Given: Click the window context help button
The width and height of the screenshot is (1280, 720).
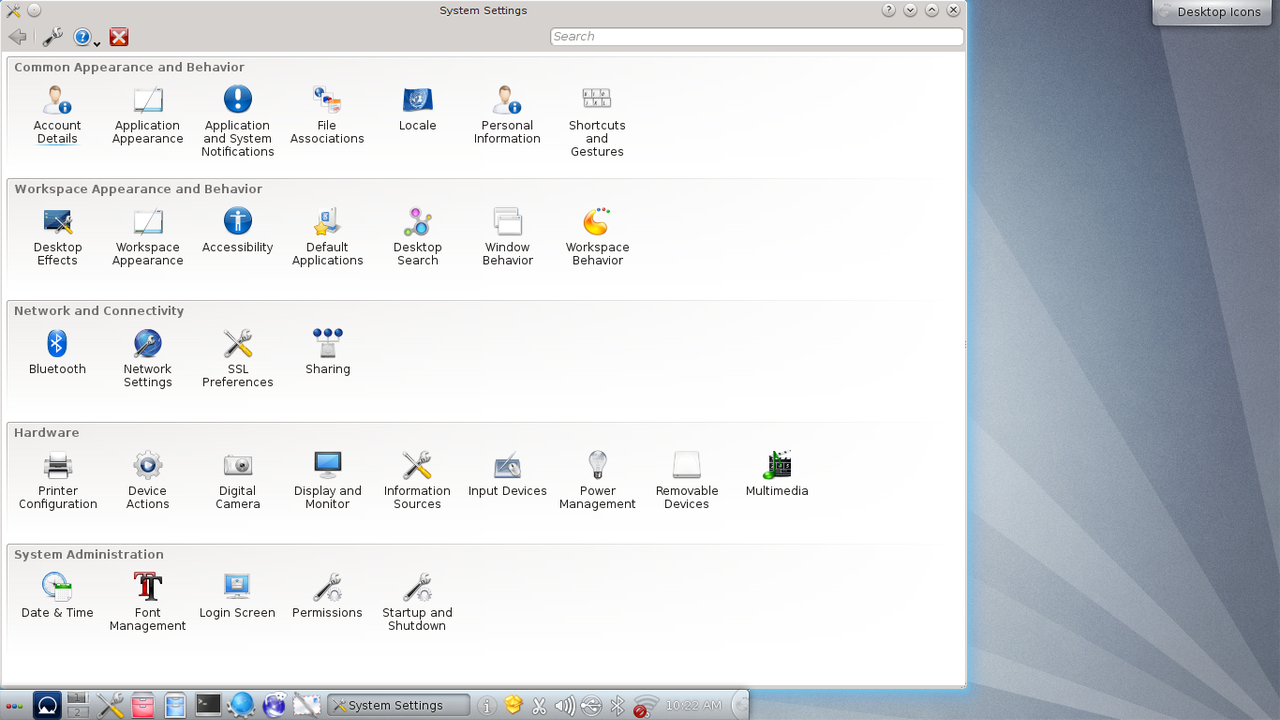Looking at the screenshot, I should (x=888, y=10).
